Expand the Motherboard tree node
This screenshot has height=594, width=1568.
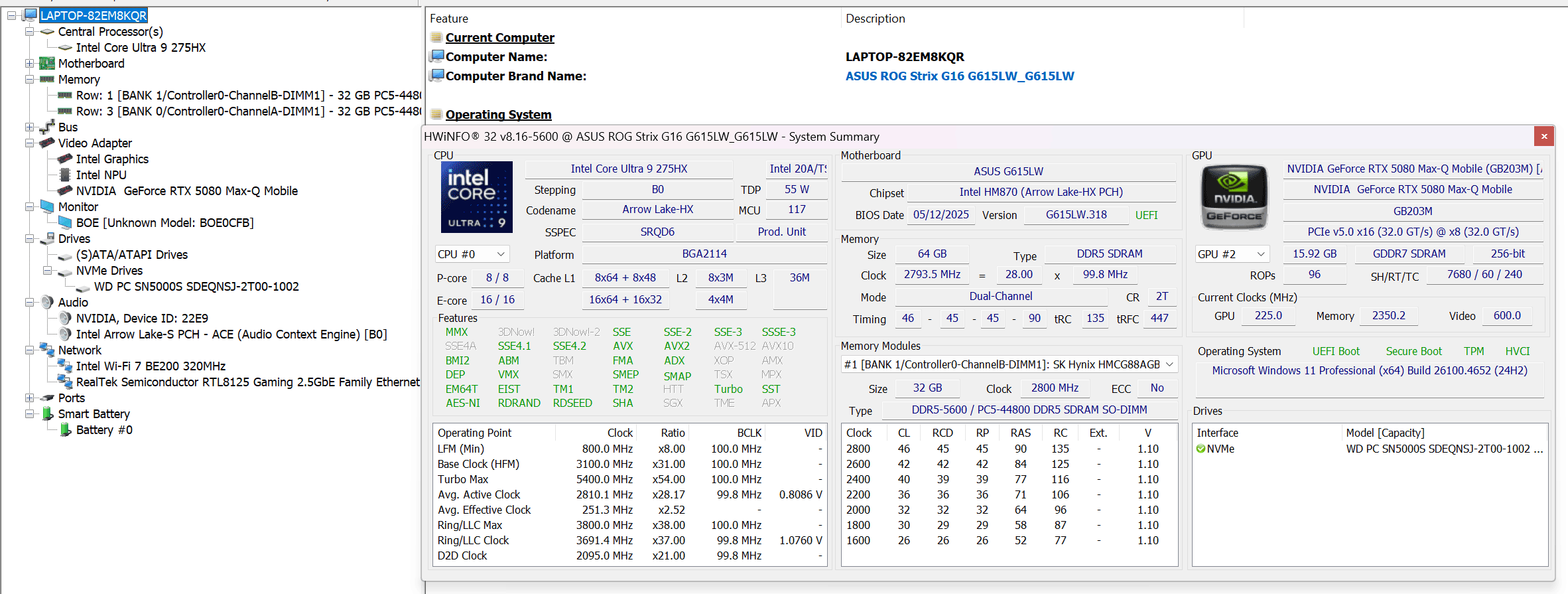click(29, 64)
